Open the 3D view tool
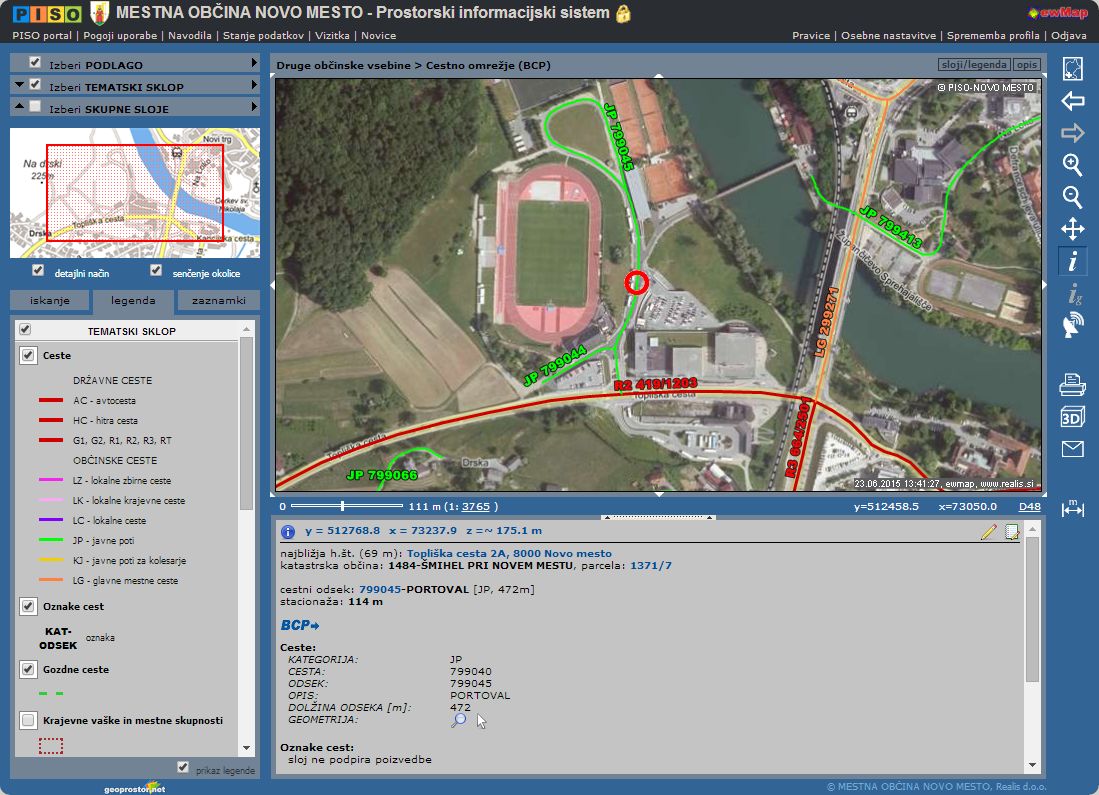1099x795 pixels. [x=1072, y=417]
